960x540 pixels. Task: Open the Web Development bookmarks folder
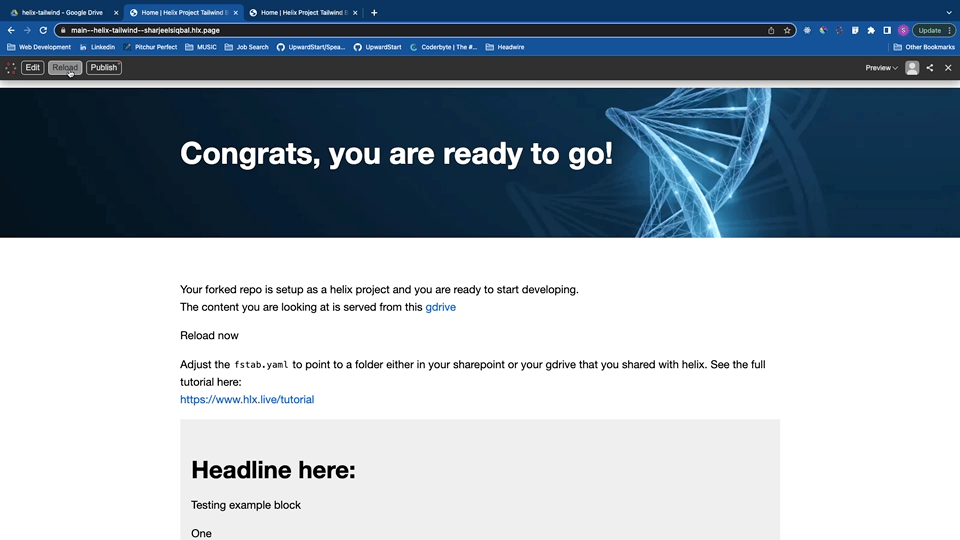point(39,47)
